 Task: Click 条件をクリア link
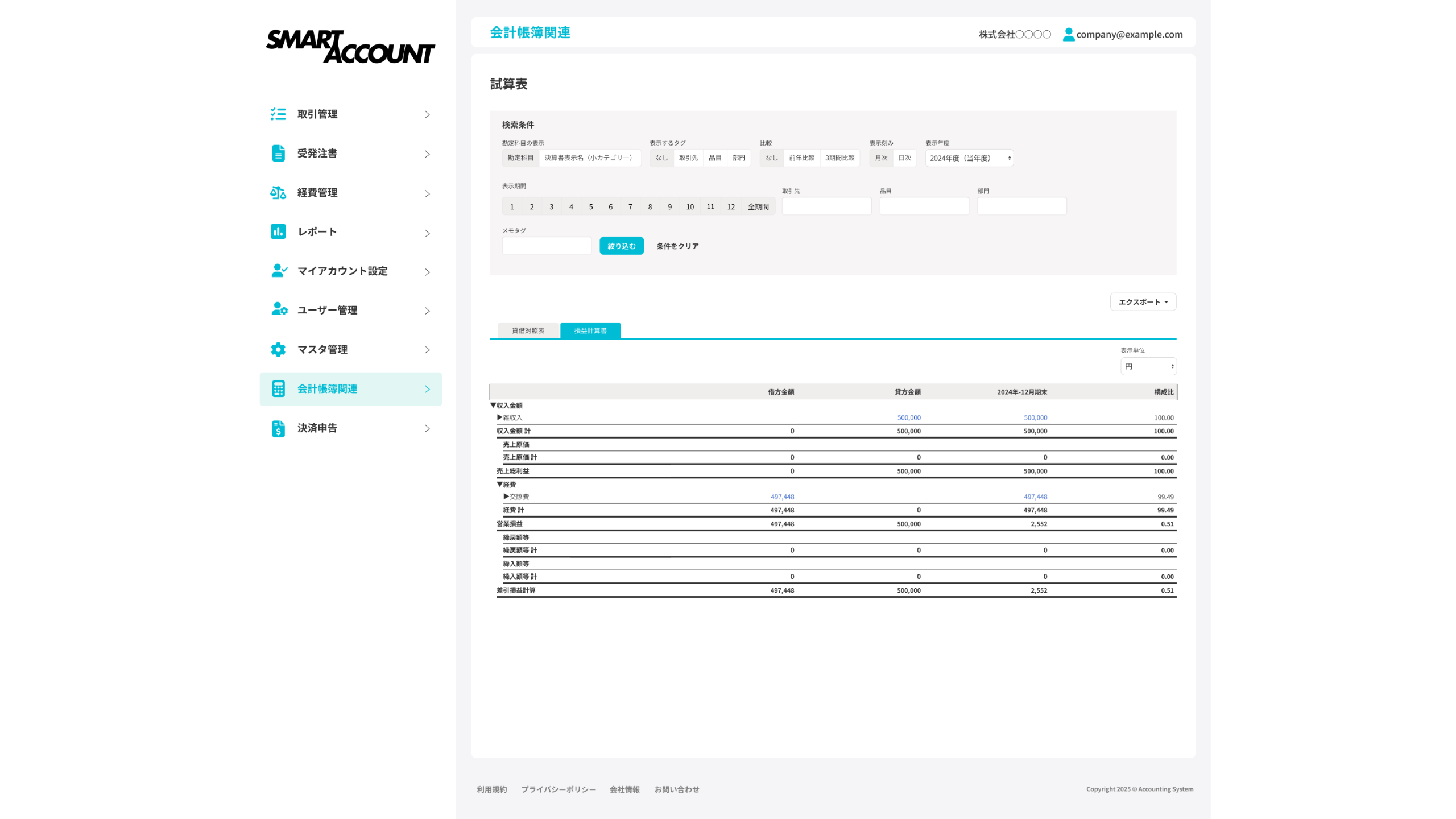pyautogui.click(x=677, y=246)
